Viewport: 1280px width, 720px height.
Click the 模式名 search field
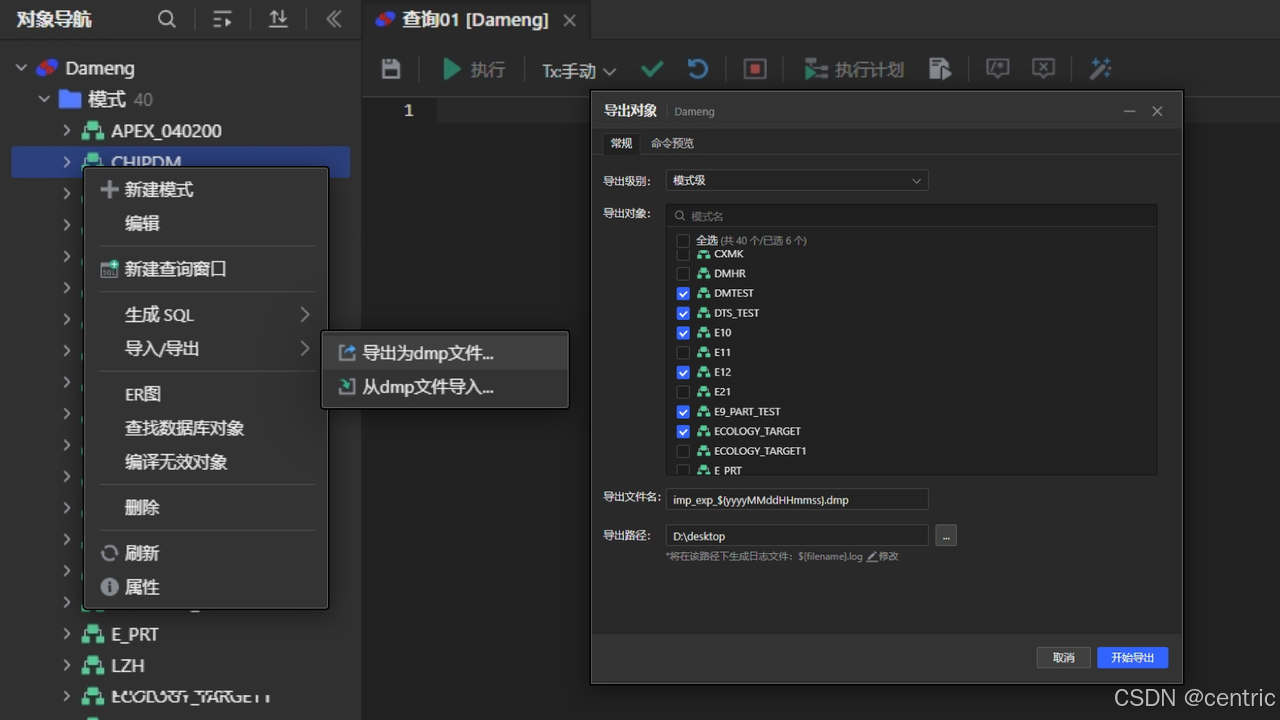tap(911, 216)
